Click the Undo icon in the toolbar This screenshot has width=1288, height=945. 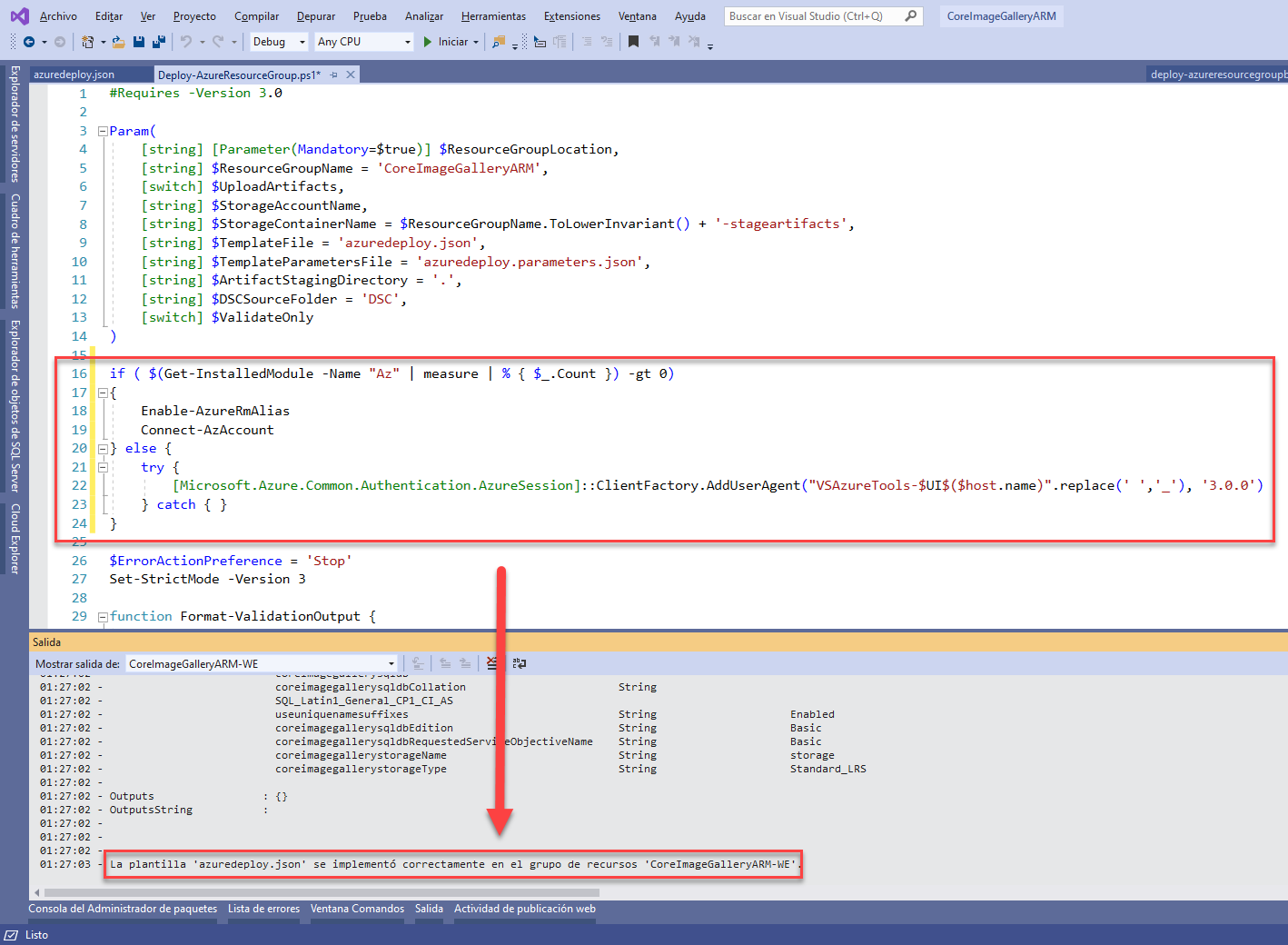185,42
